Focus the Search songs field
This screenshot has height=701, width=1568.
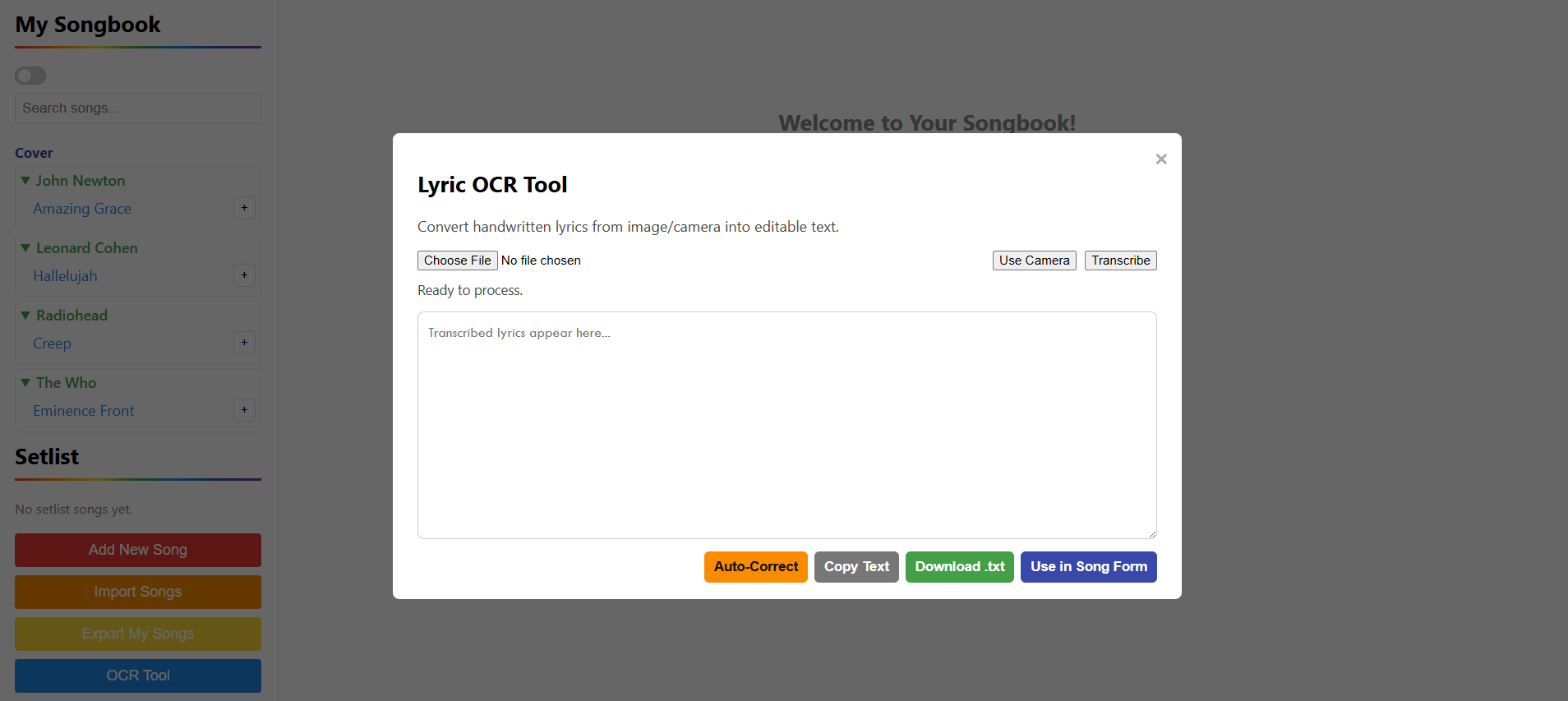tap(138, 108)
